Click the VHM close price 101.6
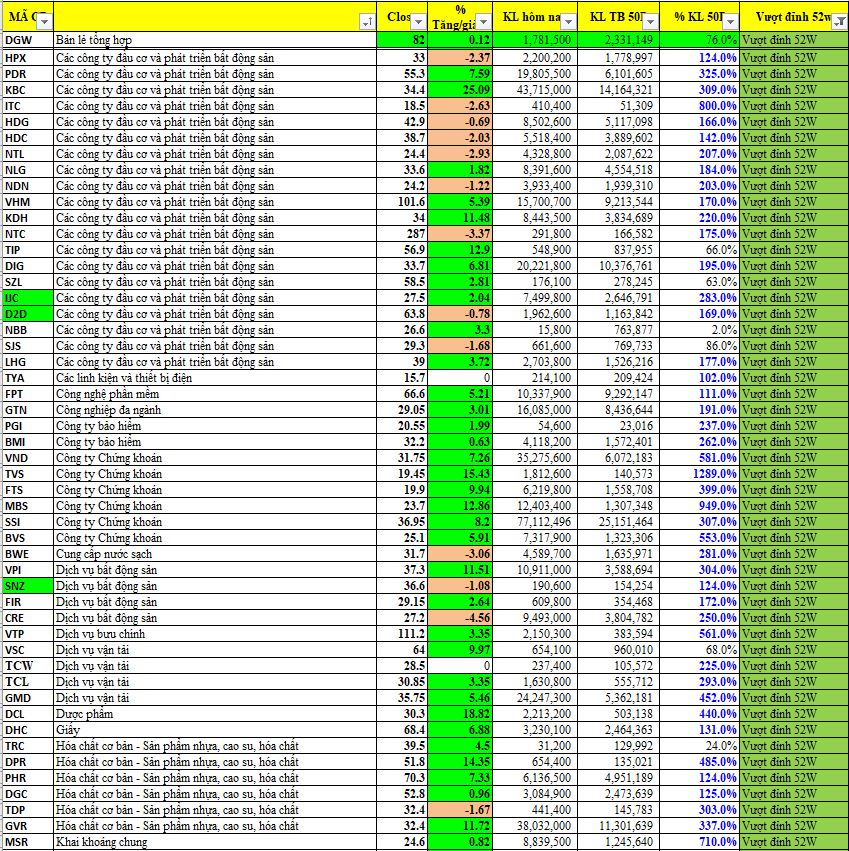849x851 pixels. (x=404, y=202)
